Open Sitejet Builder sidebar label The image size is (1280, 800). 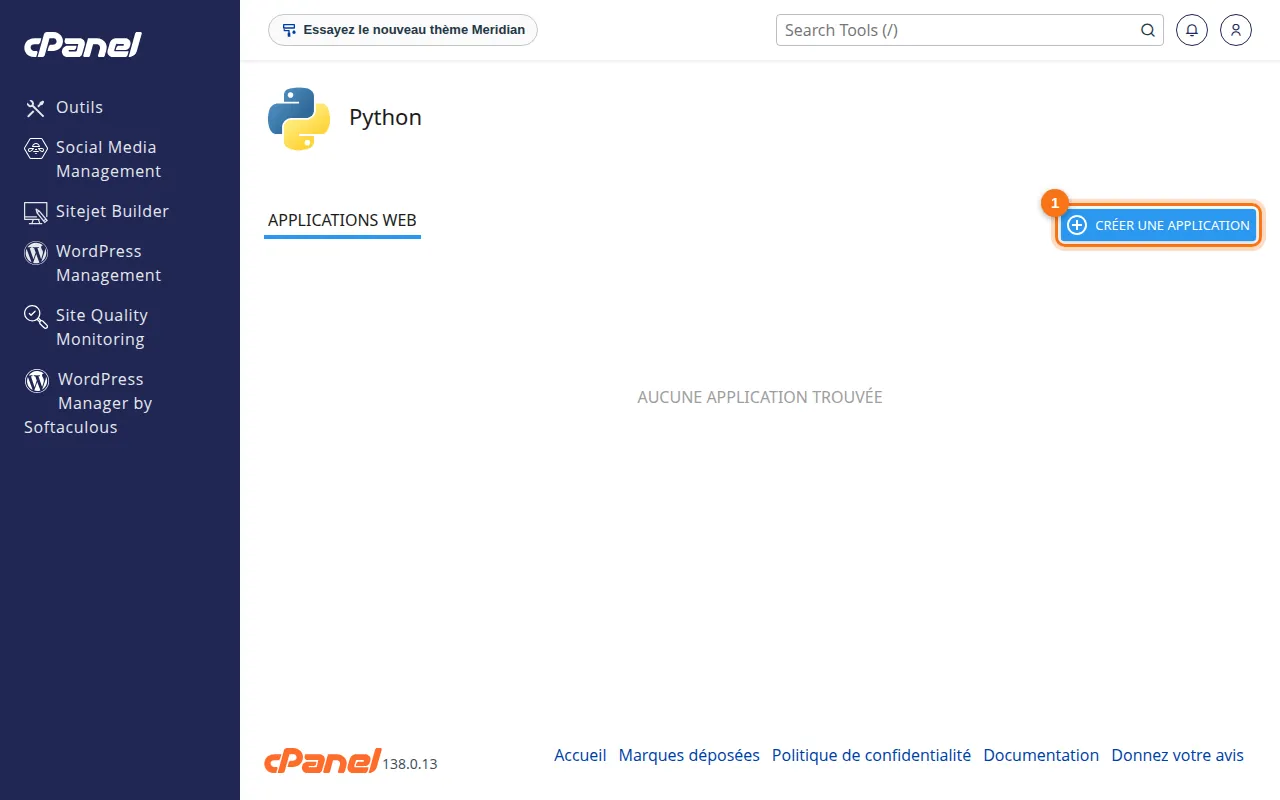pos(112,211)
